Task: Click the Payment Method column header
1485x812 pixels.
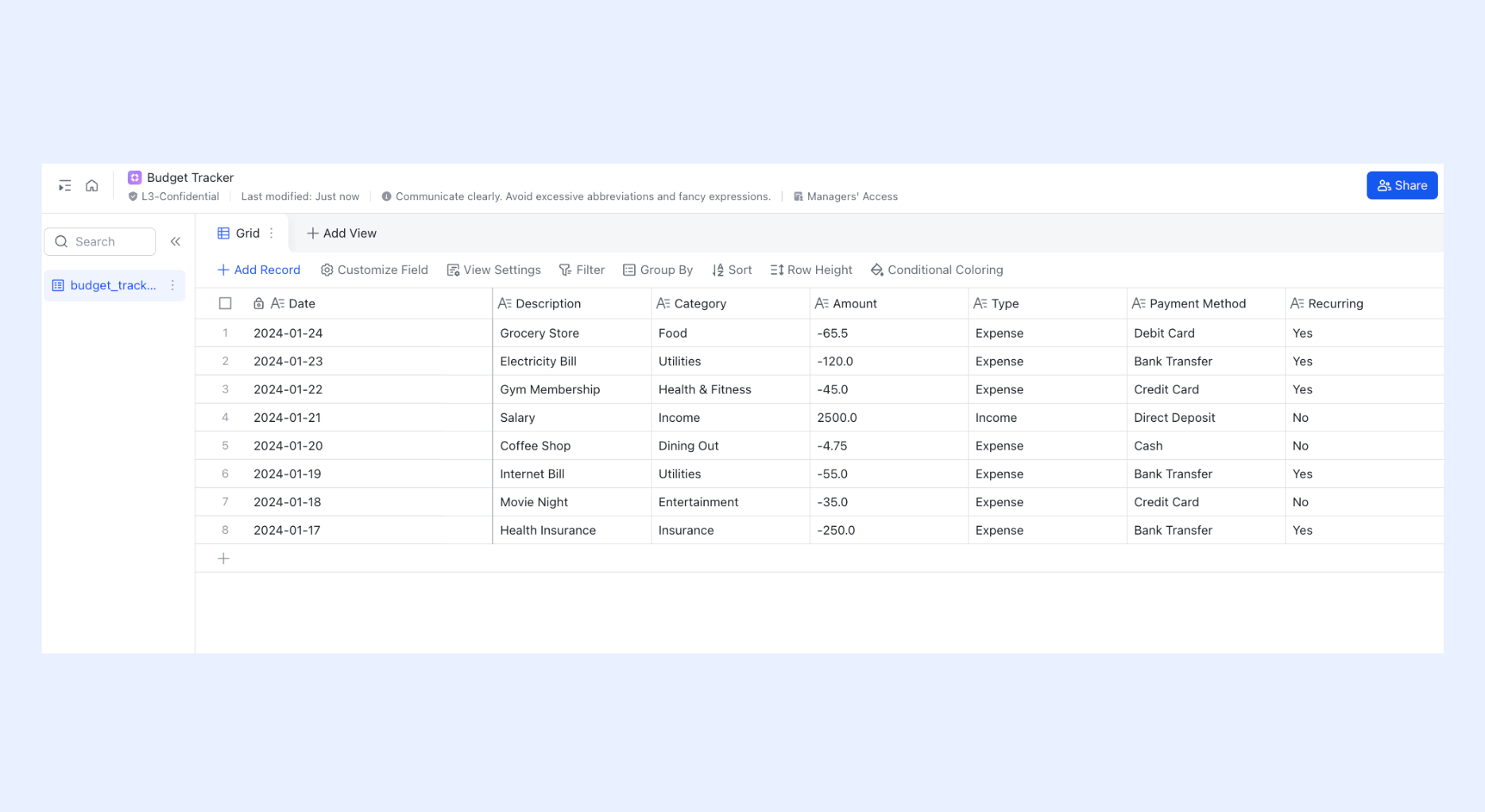Action: tap(1206, 304)
